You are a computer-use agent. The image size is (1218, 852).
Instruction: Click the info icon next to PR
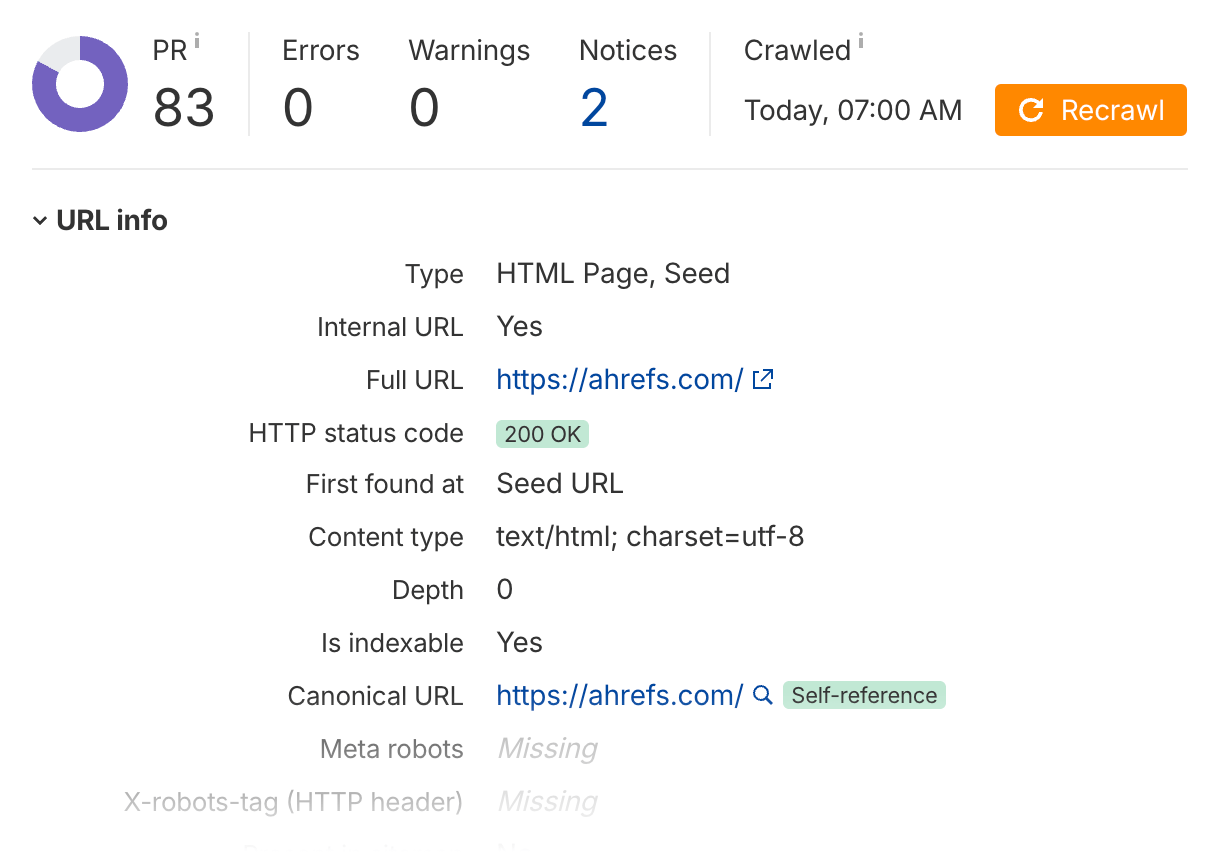[197, 42]
